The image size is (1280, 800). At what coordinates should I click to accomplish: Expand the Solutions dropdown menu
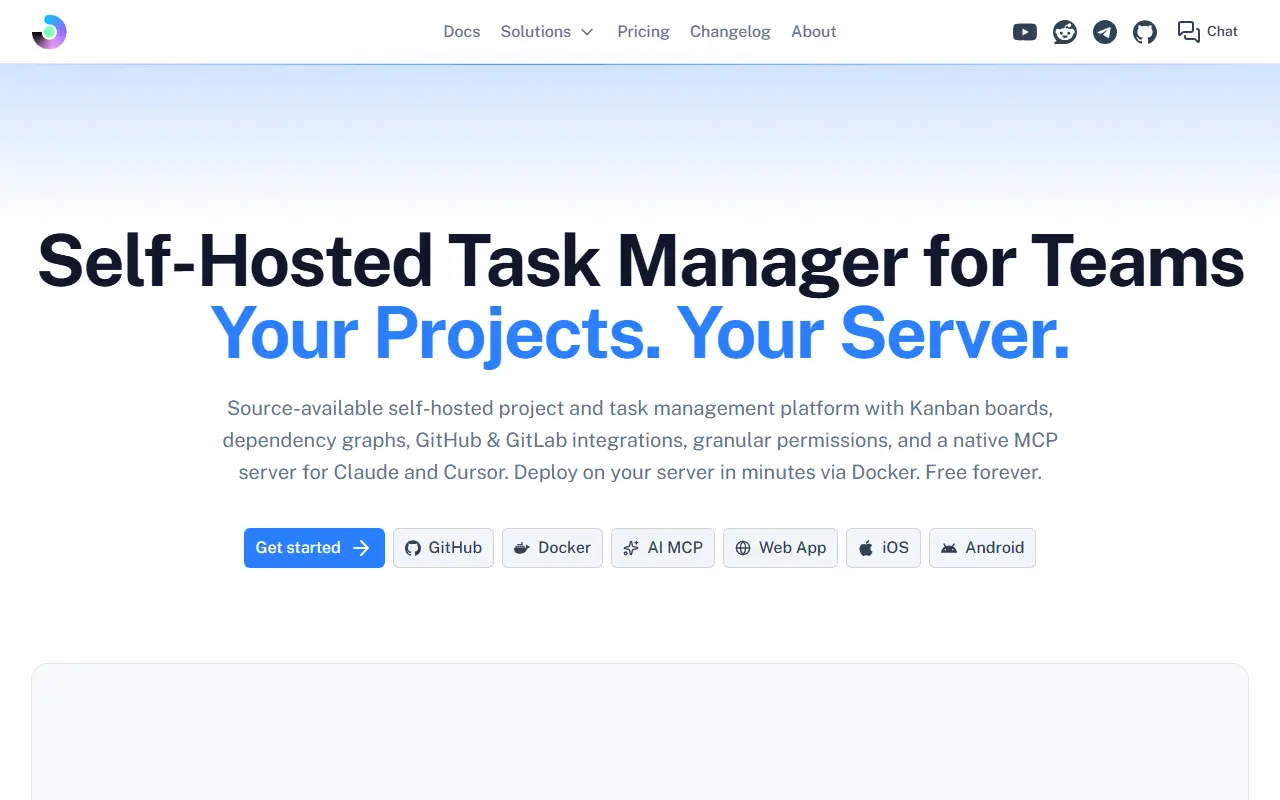point(548,32)
